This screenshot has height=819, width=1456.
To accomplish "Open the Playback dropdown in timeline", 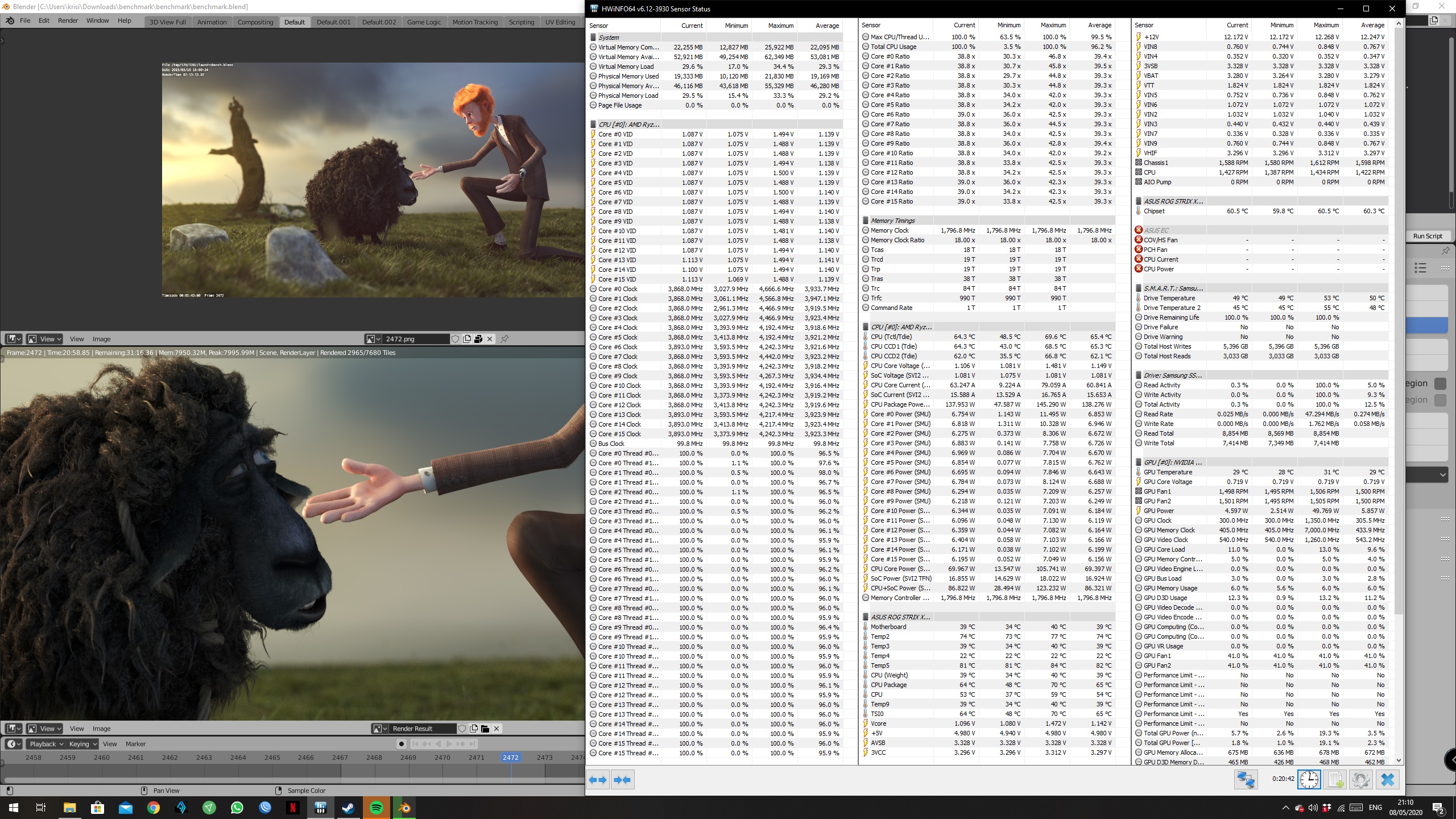I will pyautogui.click(x=46, y=744).
